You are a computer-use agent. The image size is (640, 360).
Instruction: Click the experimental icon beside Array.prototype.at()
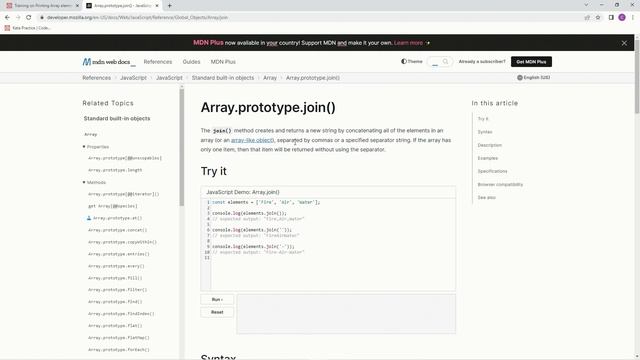(x=89, y=218)
